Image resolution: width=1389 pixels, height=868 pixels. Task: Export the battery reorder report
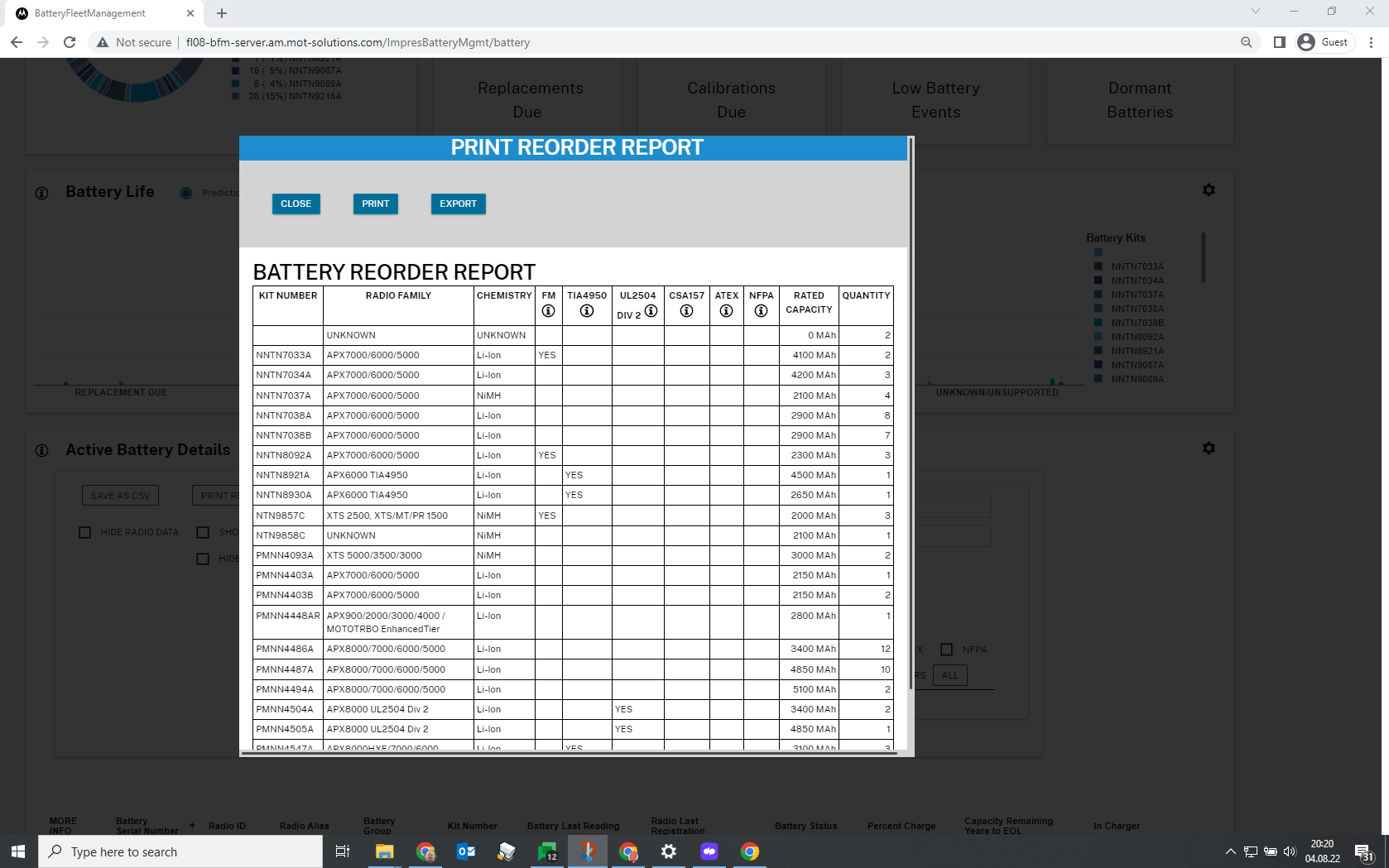tap(458, 204)
